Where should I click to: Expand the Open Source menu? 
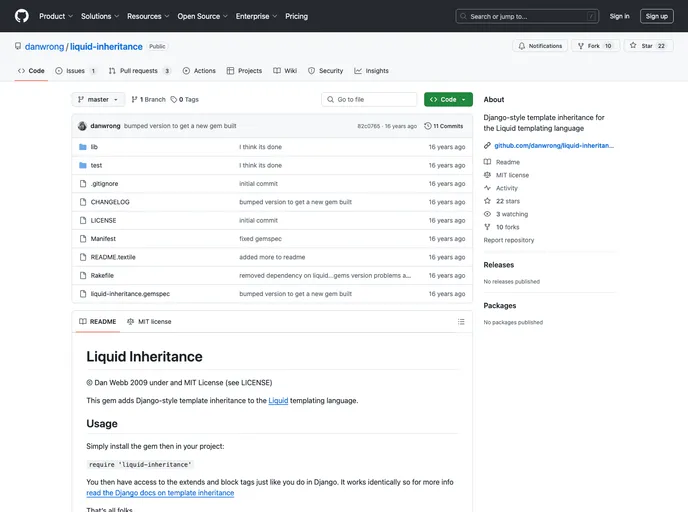click(202, 16)
